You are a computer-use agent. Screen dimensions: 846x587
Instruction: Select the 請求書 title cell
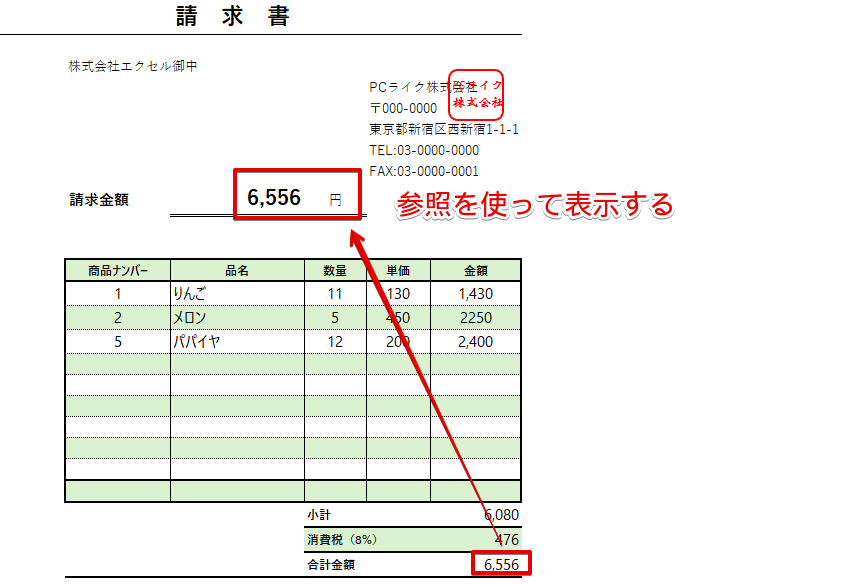click(233, 16)
